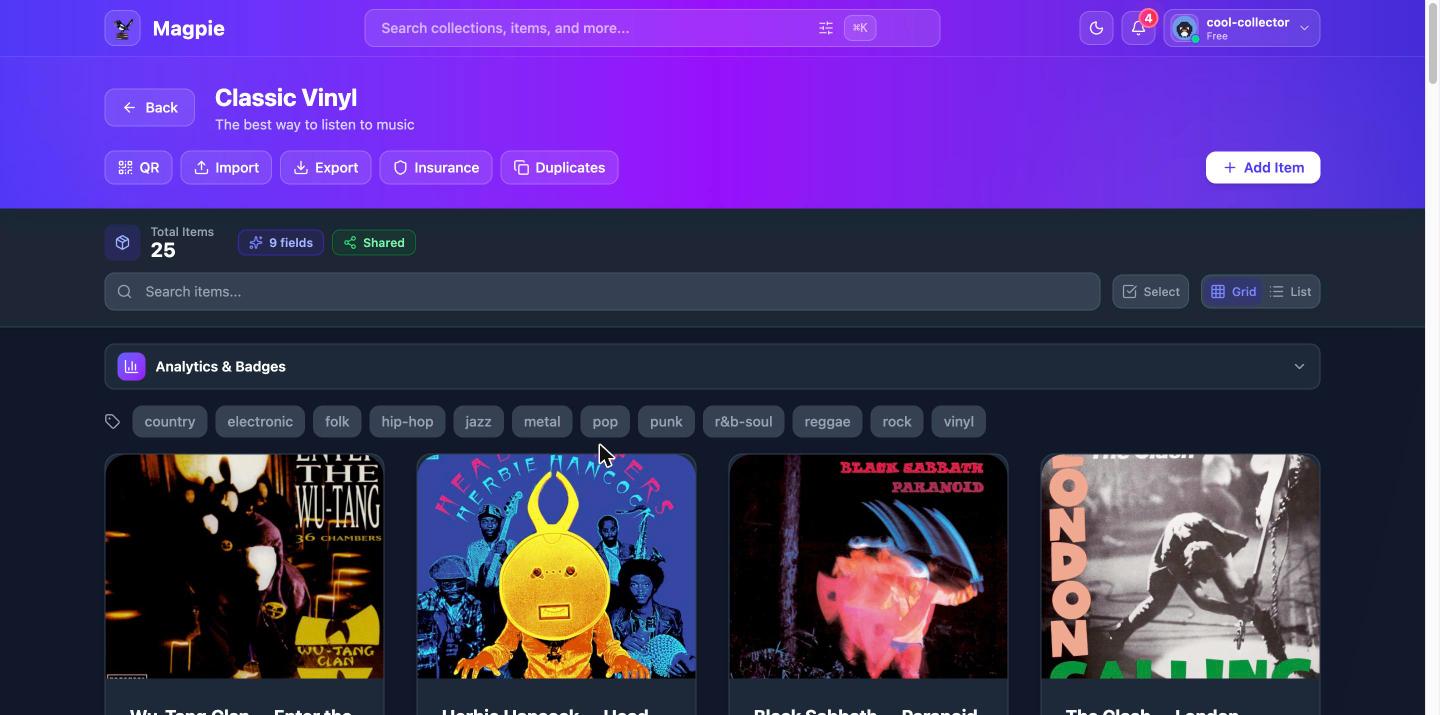Click the Magpie brand name text
The width and height of the screenshot is (1440, 715).
click(x=189, y=28)
